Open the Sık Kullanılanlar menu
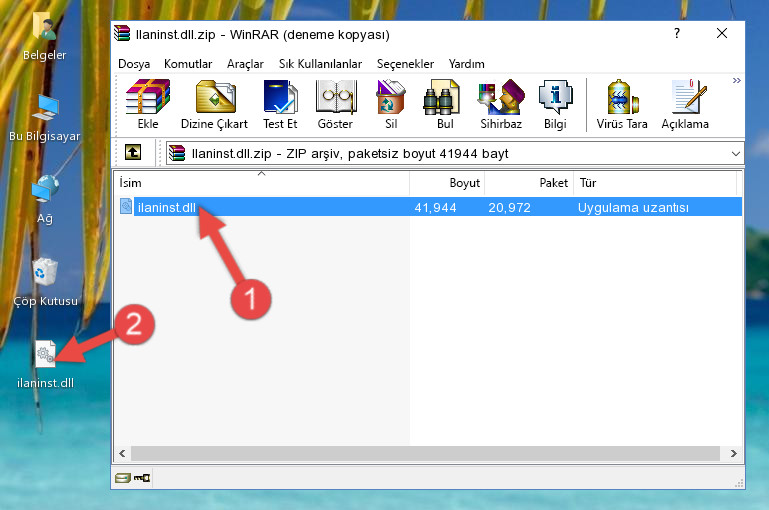The image size is (769, 510). pyautogui.click(x=320, y=64)
